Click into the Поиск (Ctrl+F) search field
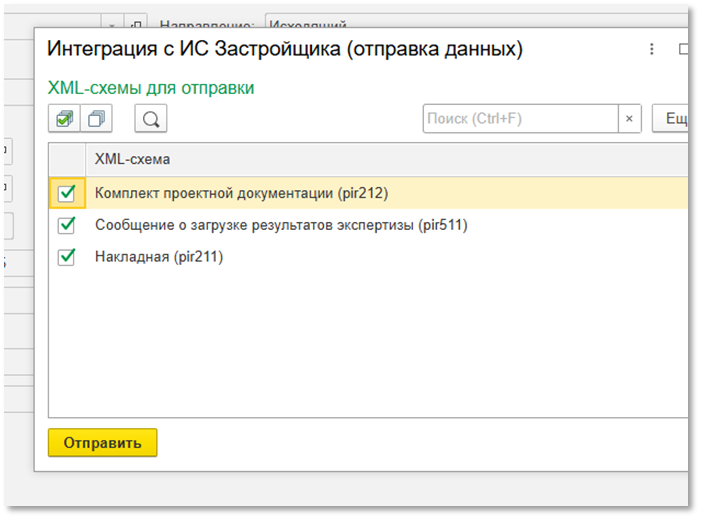 point(520,119)
